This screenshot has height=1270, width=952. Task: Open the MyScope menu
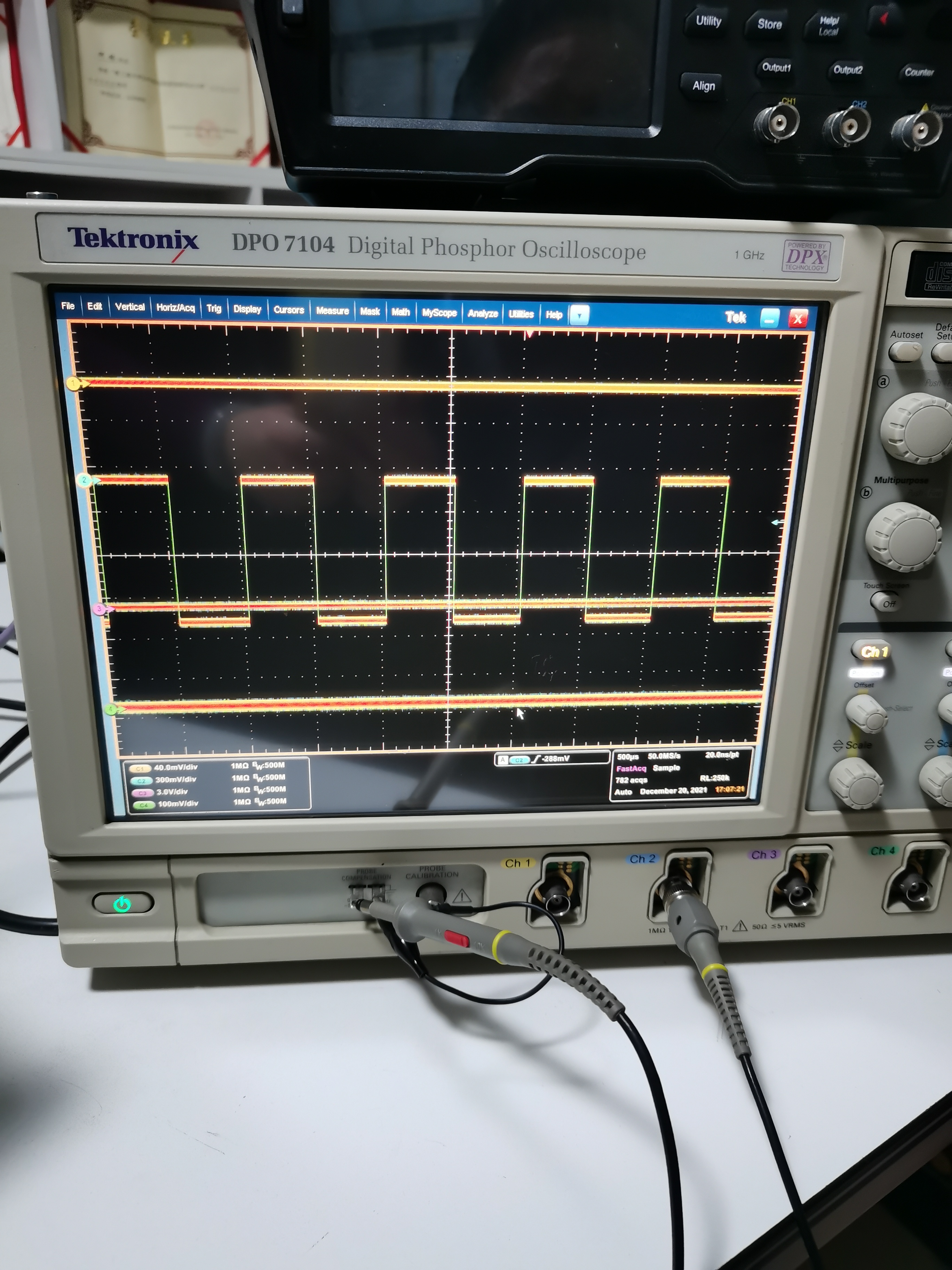[439, 312]
